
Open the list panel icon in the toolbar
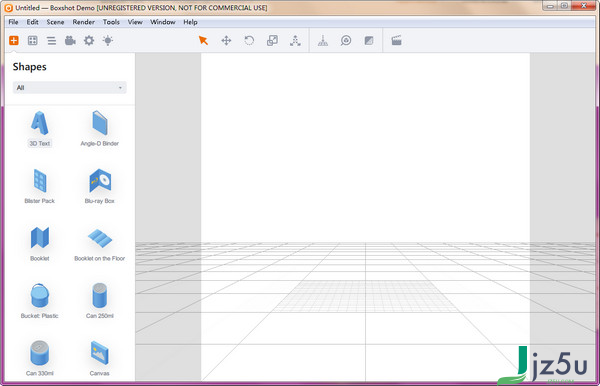(x=51, y=40)
